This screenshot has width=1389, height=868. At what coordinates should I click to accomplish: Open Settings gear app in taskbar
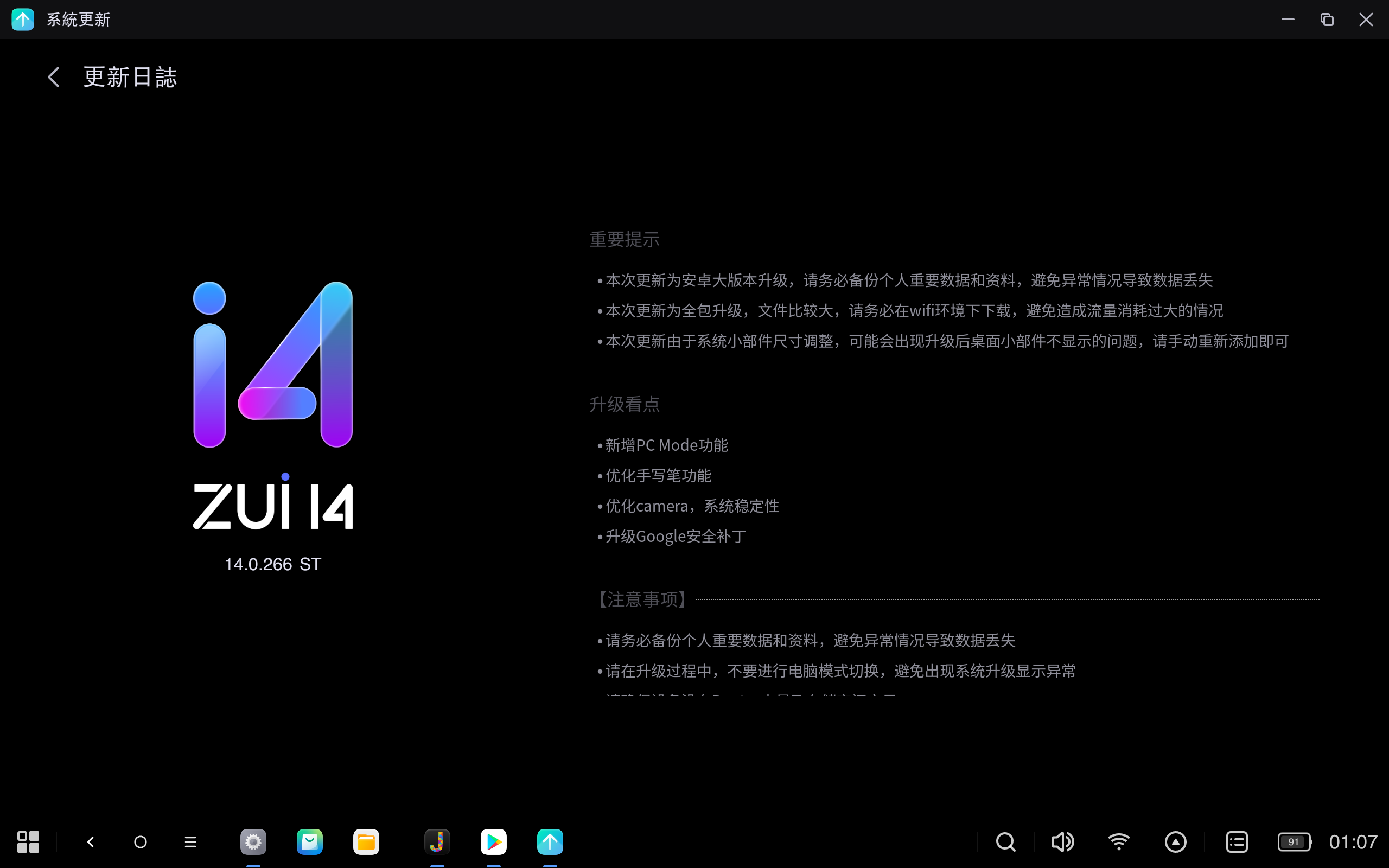pyautogui.click(x=253, y=842)
